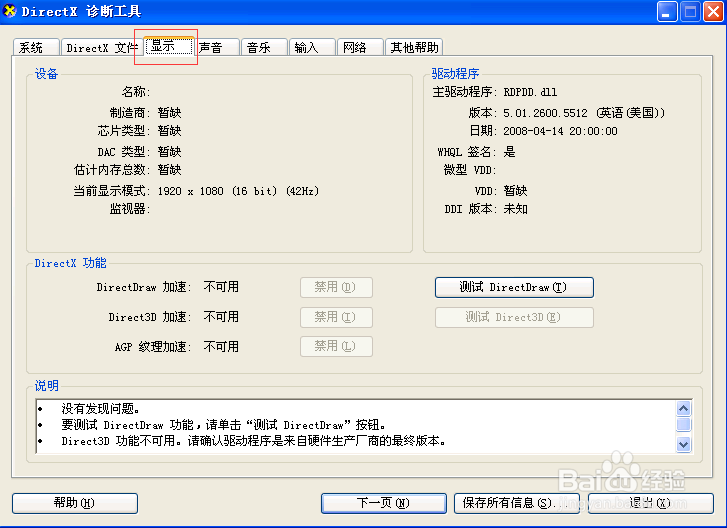Switch to the 声音 tab
727x528 pixels.
pyautogui.click(x=217, y=47)
